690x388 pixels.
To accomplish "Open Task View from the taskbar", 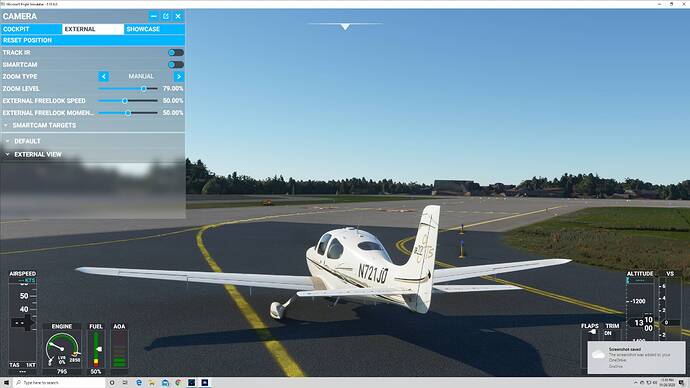I will pyautogui.click(x=125, y=383).
